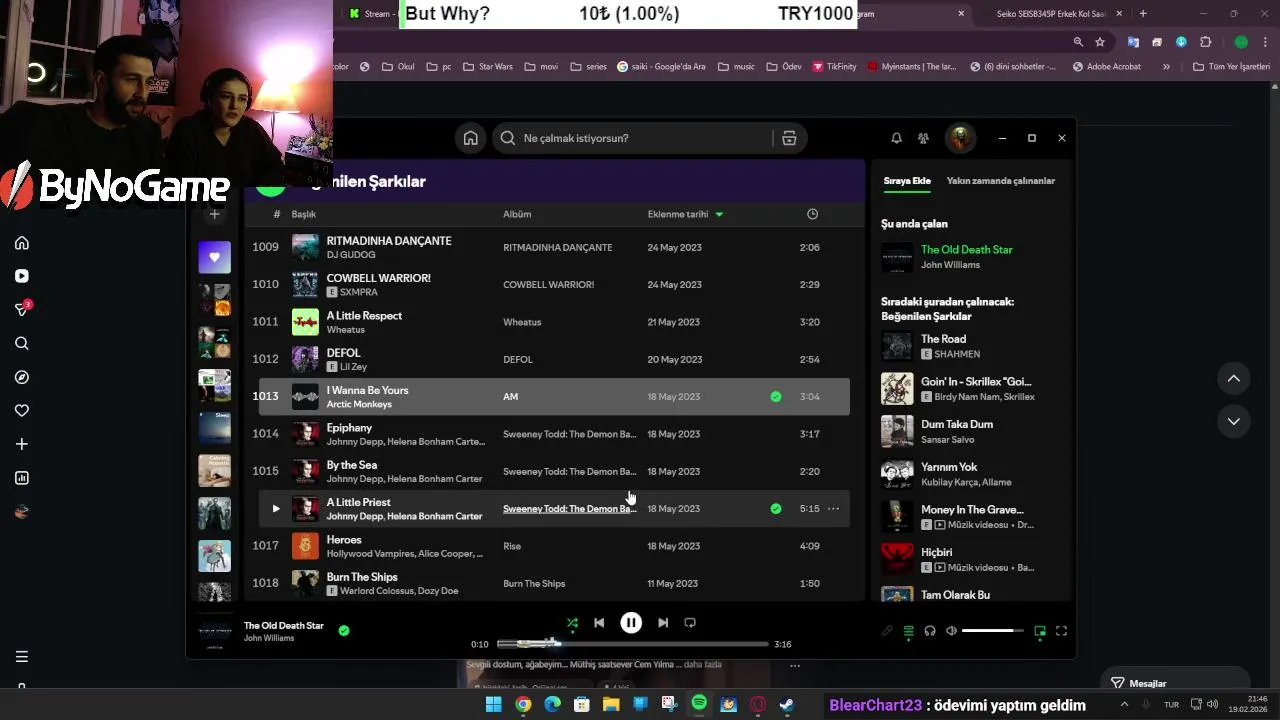
Task: Play the A Little Priest row
Action: point(276,508)
